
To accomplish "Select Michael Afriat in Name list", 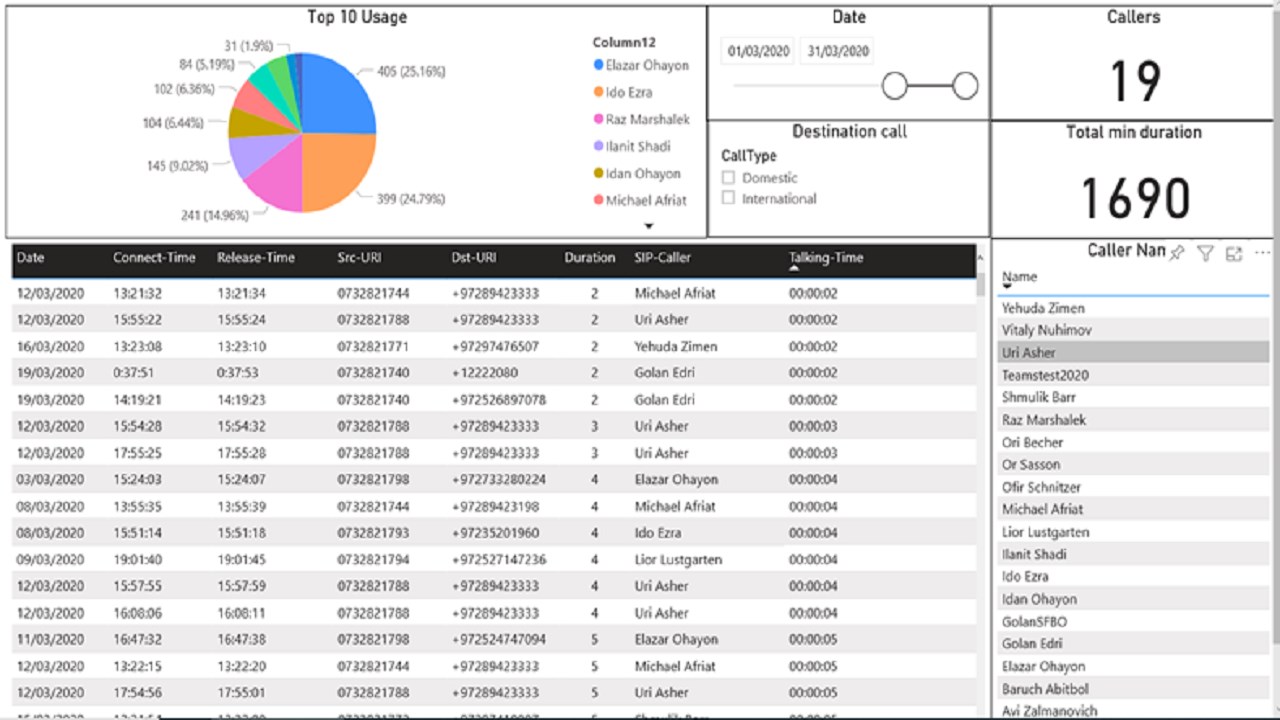I will [x=1133, y=509].
